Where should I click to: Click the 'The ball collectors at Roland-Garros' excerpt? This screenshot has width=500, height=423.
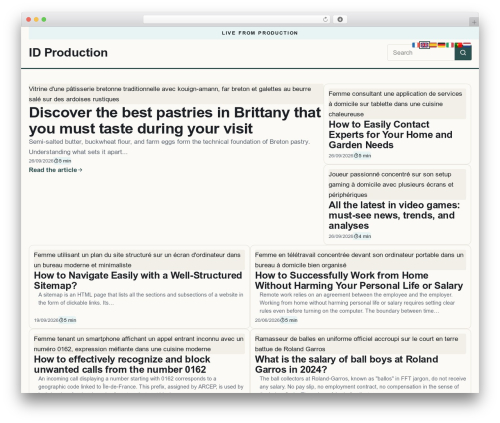[363, 383]
